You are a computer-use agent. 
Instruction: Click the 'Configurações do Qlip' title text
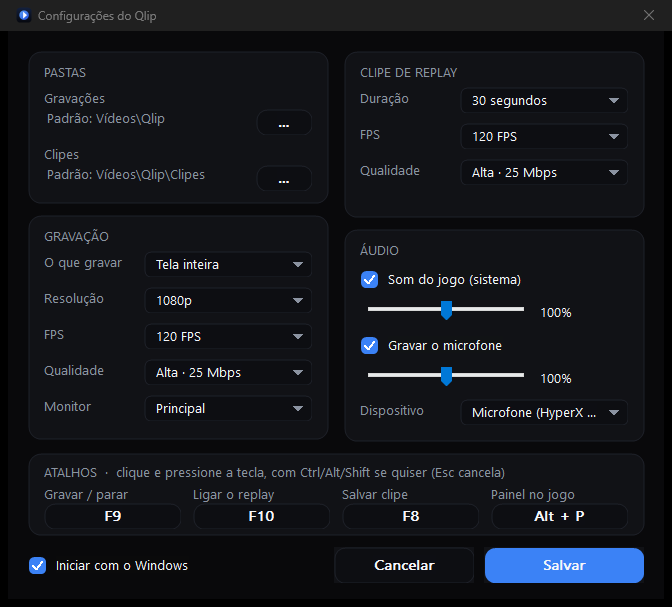coord(97,16)
